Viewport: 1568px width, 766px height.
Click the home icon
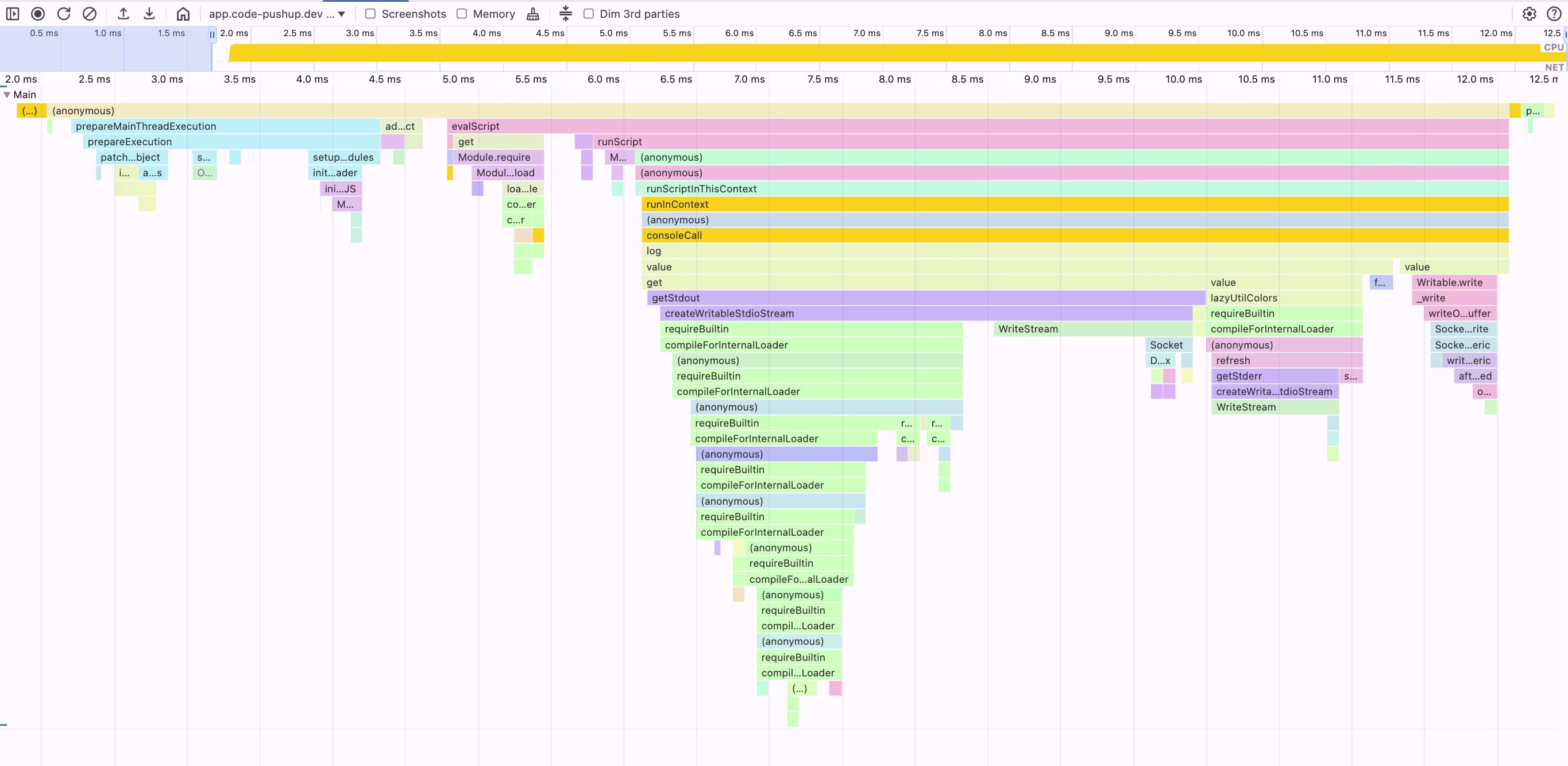click(183, 13)
